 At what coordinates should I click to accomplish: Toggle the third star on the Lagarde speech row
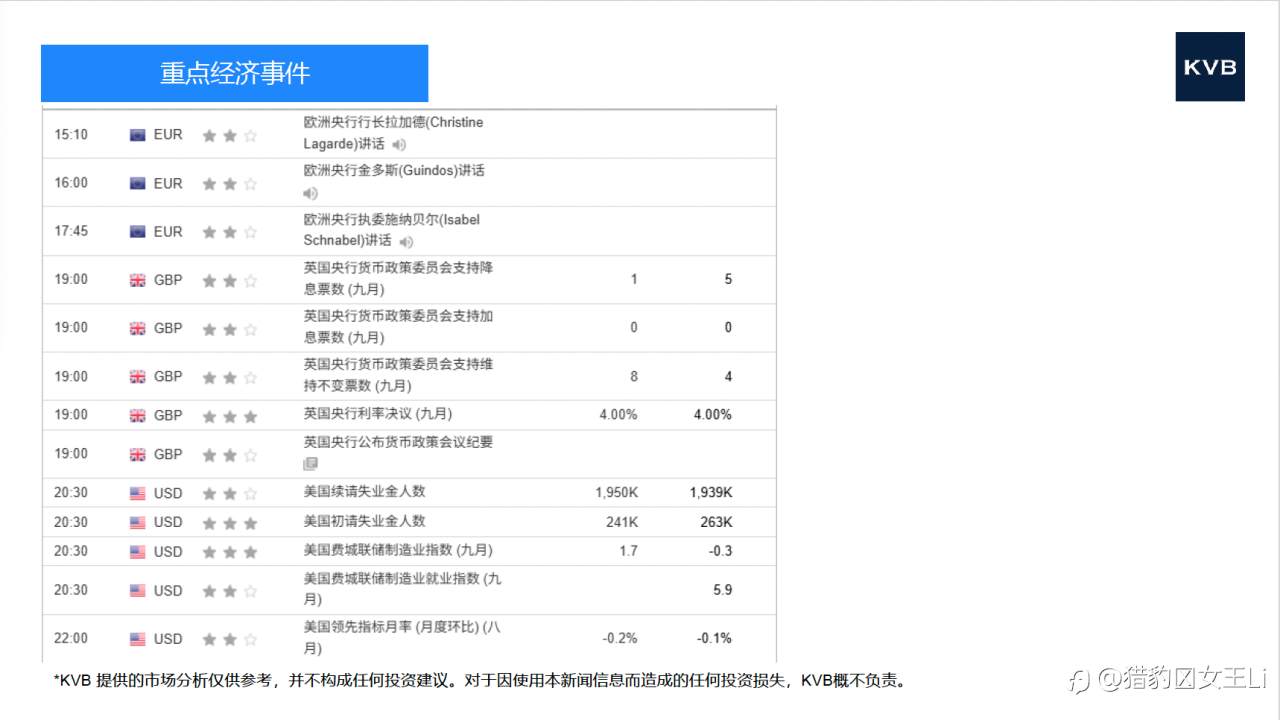point(250,134)
